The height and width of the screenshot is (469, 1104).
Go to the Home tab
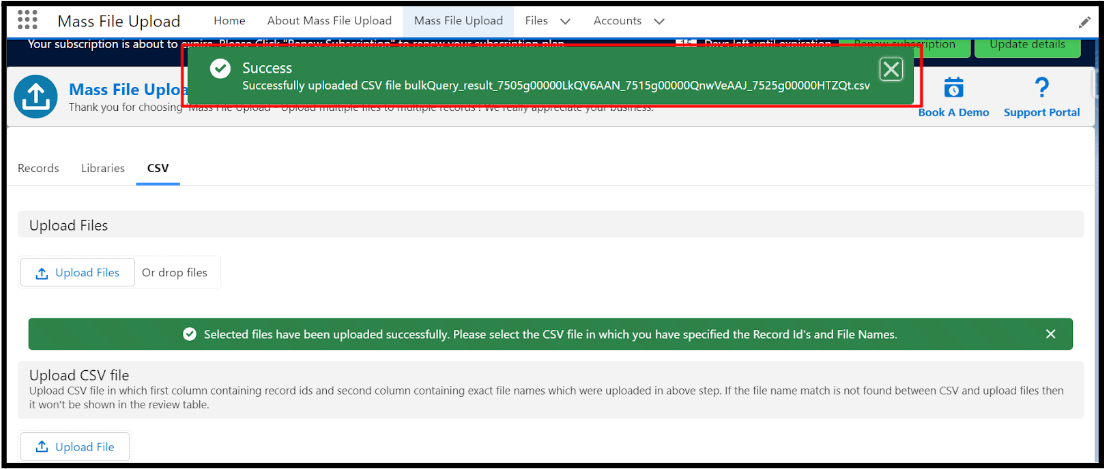(x=230, y=21)
